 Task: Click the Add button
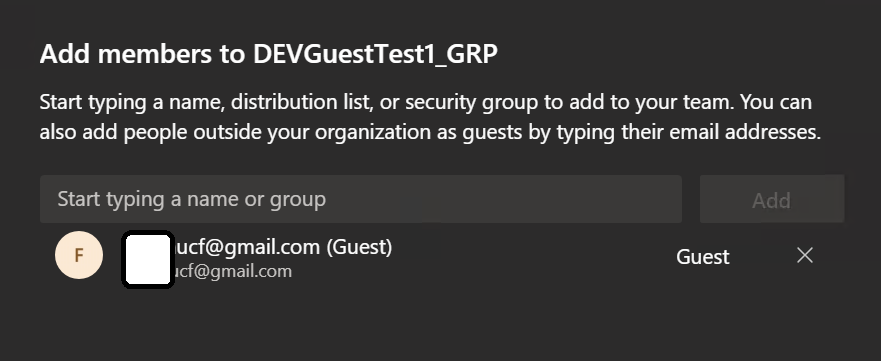click(771, 199)
